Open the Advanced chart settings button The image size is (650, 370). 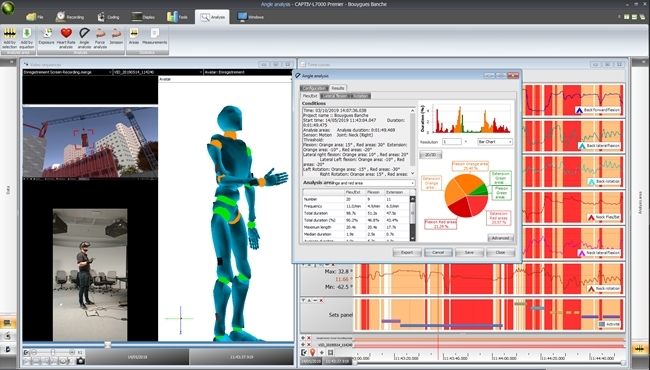501,238
